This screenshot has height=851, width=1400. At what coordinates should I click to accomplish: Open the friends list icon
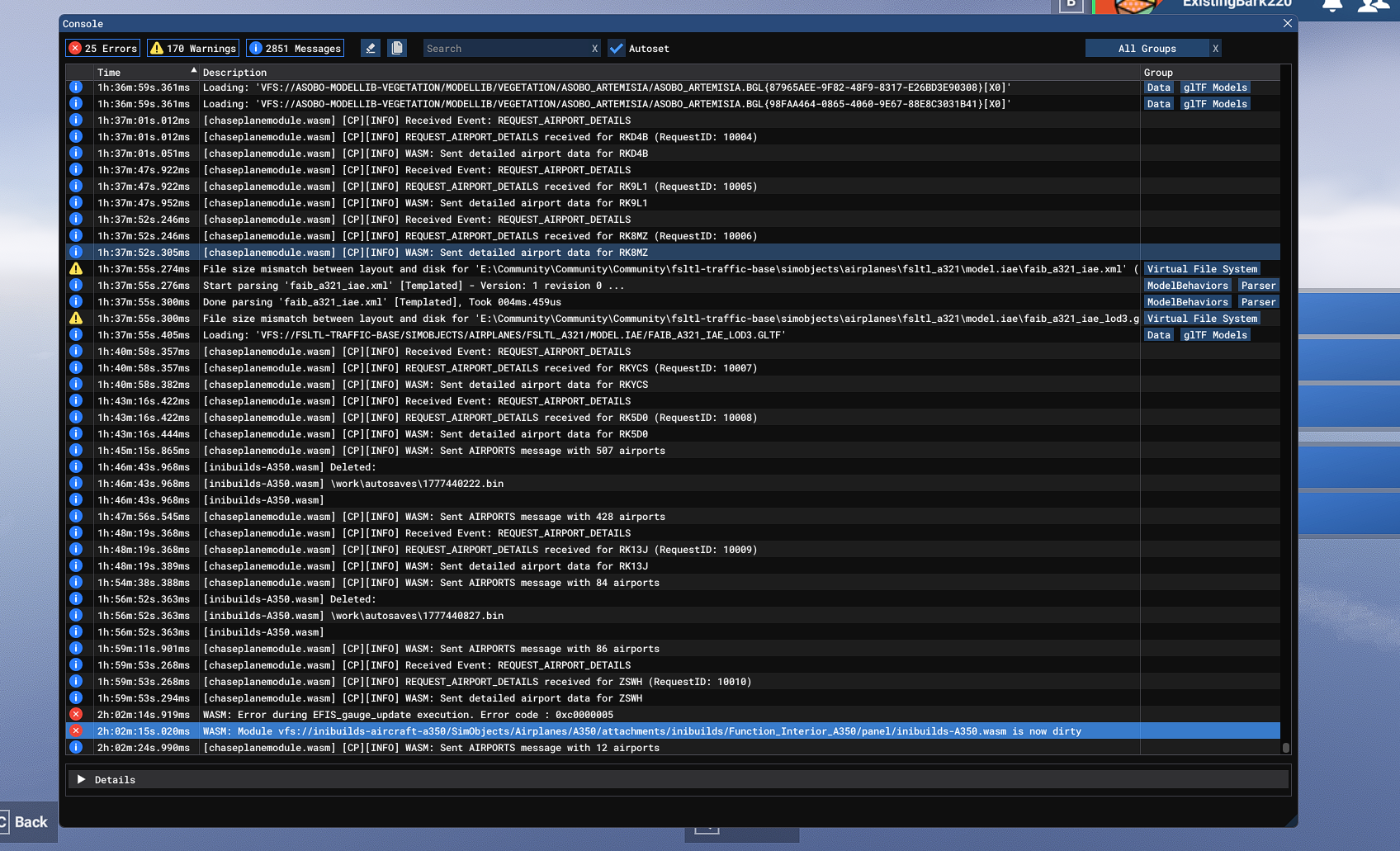(x=1373, y=5)
